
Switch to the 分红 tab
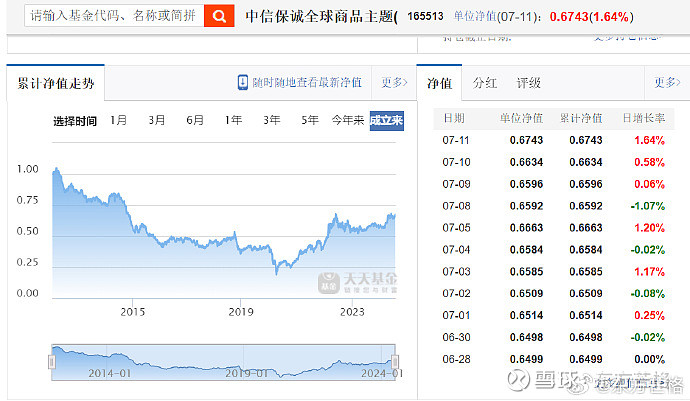(484, 83)
